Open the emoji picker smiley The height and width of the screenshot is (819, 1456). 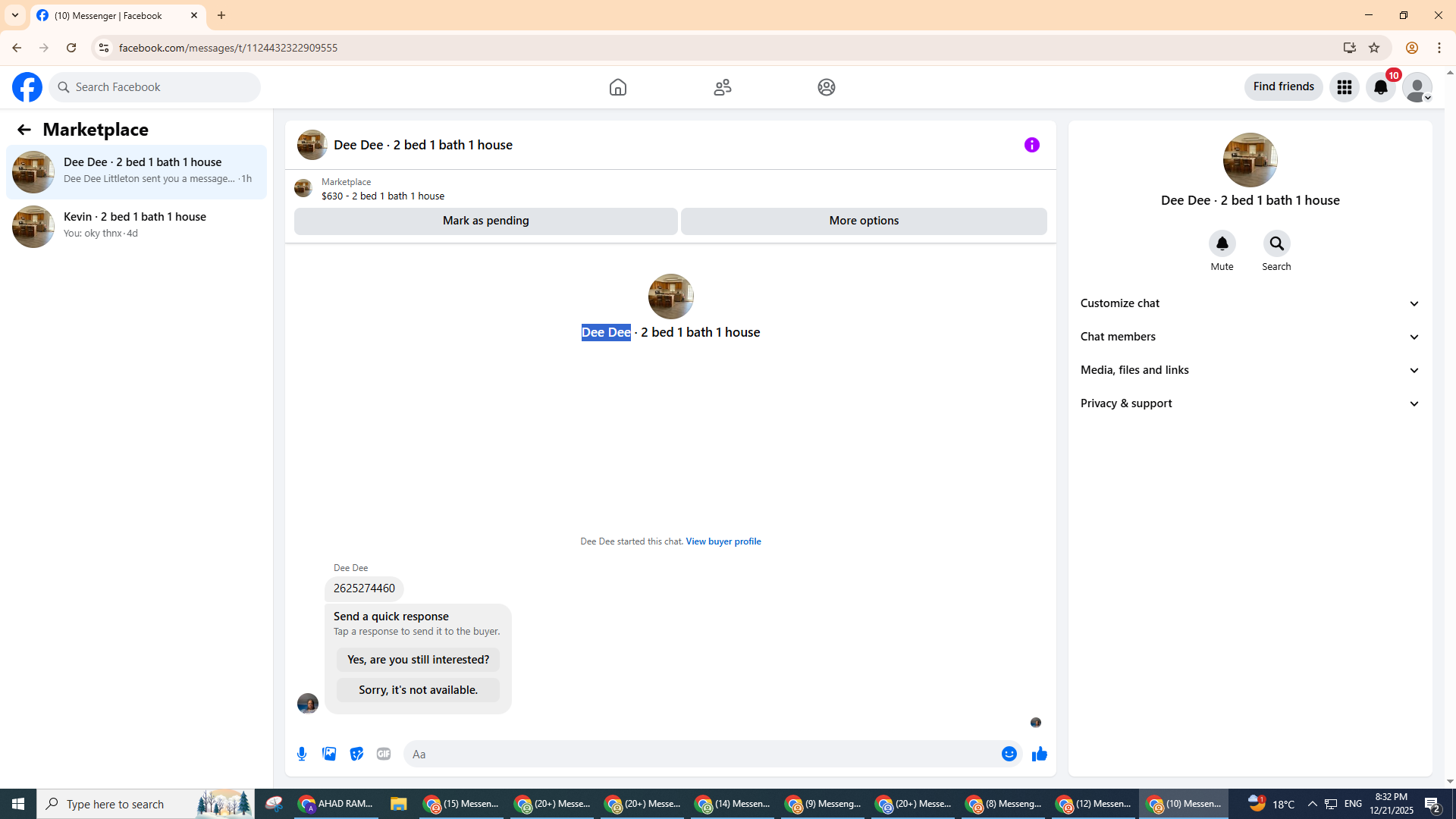pos(1009,754)
